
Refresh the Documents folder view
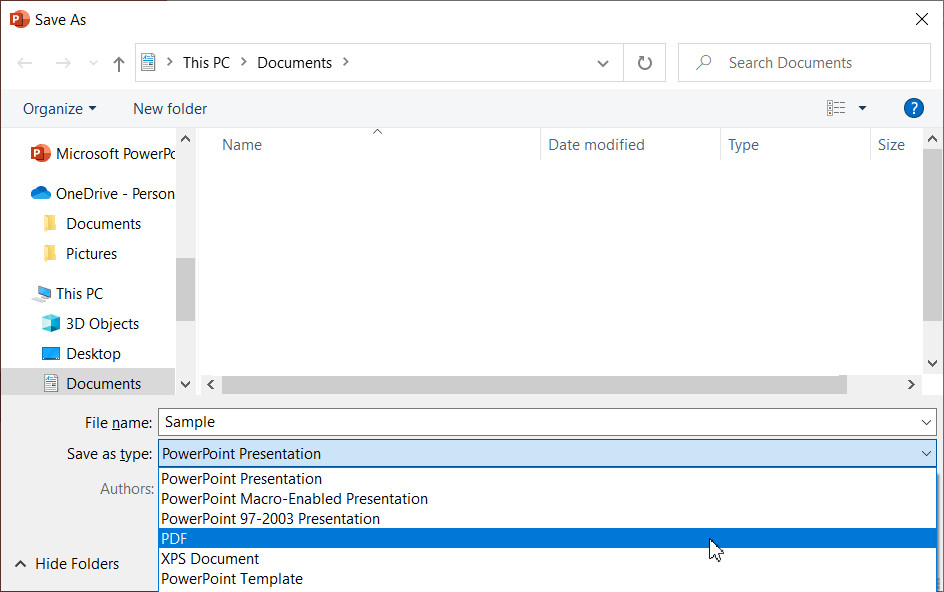pyautogui.click(x=645, y=63)
